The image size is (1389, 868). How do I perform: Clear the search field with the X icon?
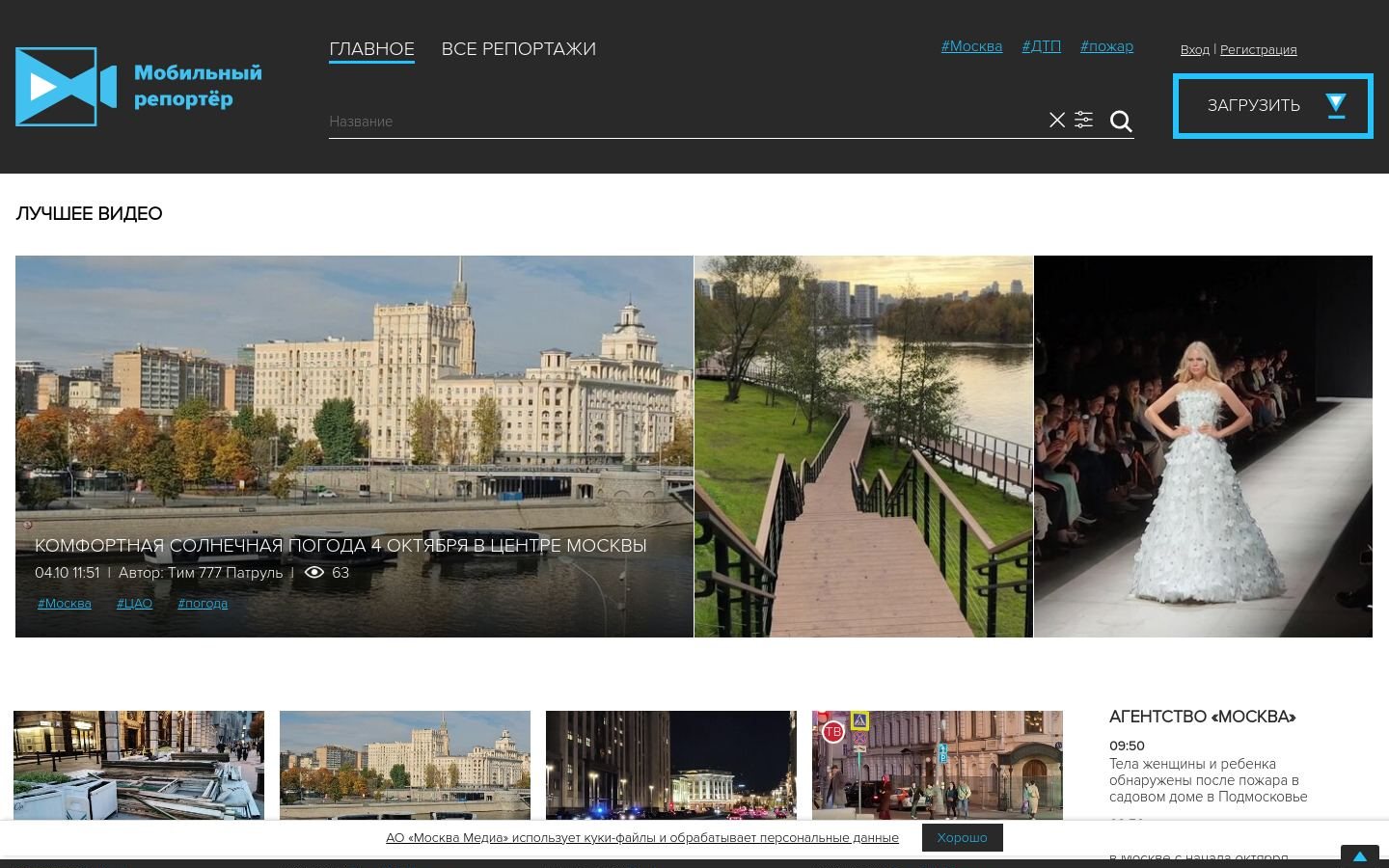pyautogui.click(x=1057, y=121)
